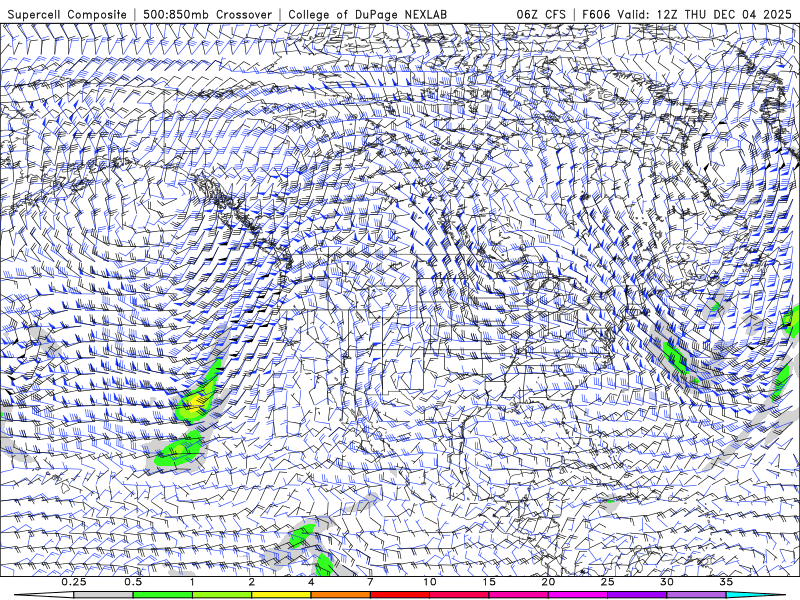Click the '1' colorbar tick label
Viewport: 800px width, 600px height.
[192, 582]
